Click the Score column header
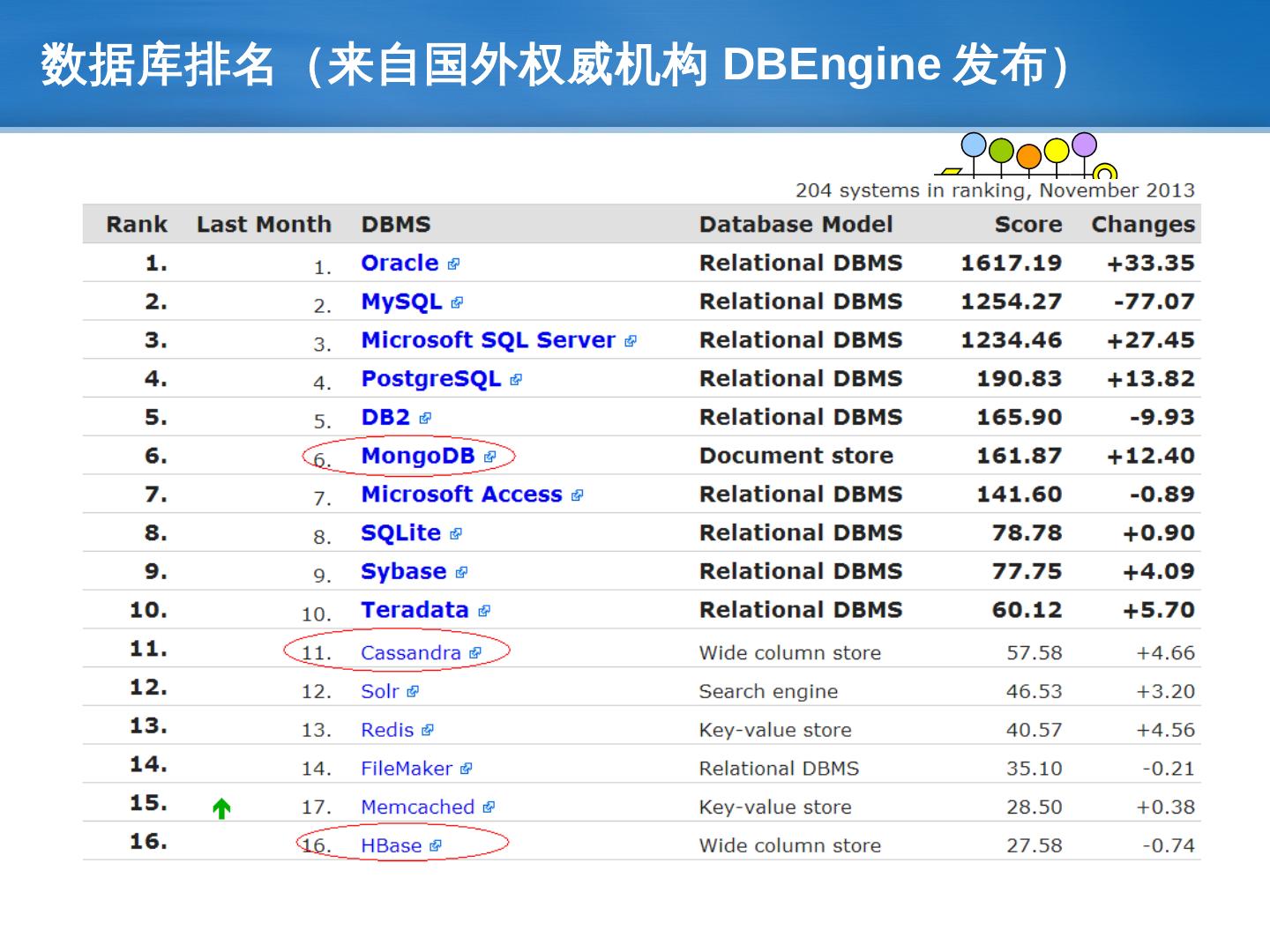 tap(1027, 225)
